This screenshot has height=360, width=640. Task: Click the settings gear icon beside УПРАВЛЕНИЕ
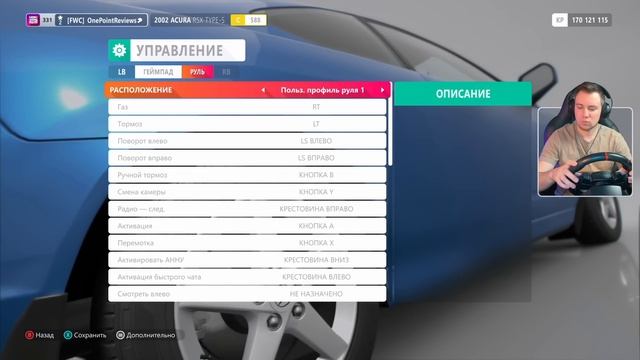tap(119, 50)
